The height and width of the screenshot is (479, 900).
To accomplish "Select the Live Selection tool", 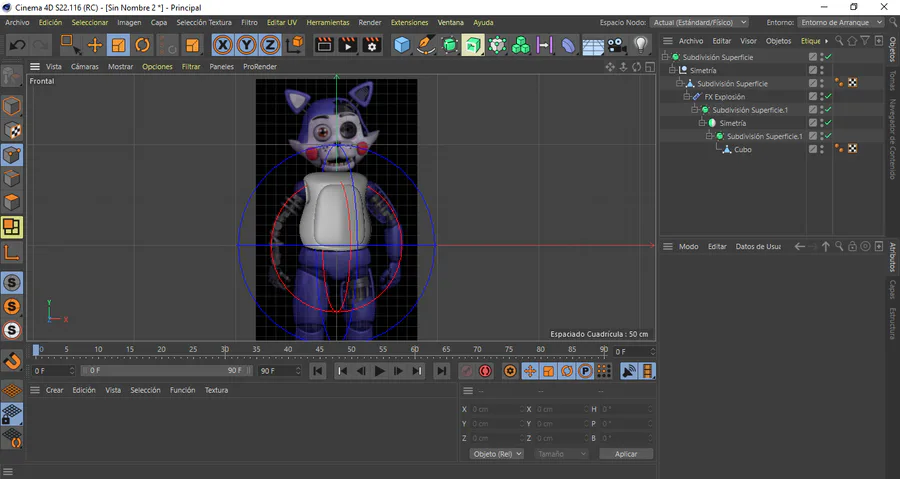I will coord(70,45).
